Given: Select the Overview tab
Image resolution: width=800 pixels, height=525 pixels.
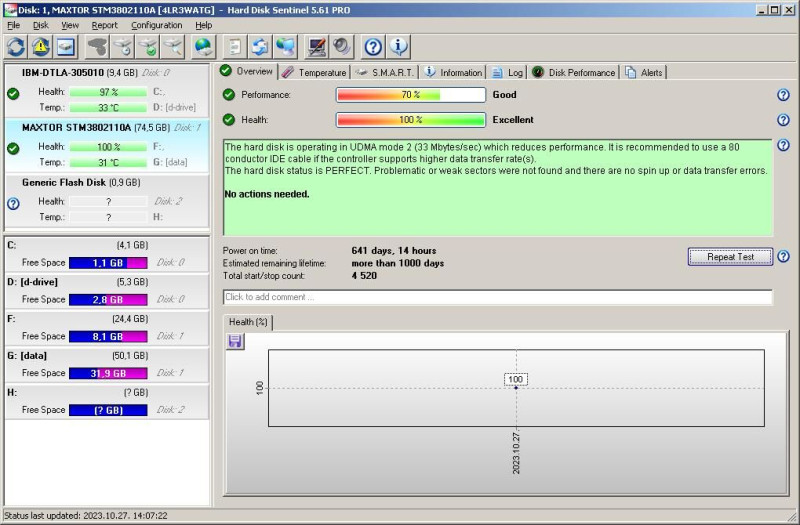Looking at the screenshot, I should [x=247, y=71].
